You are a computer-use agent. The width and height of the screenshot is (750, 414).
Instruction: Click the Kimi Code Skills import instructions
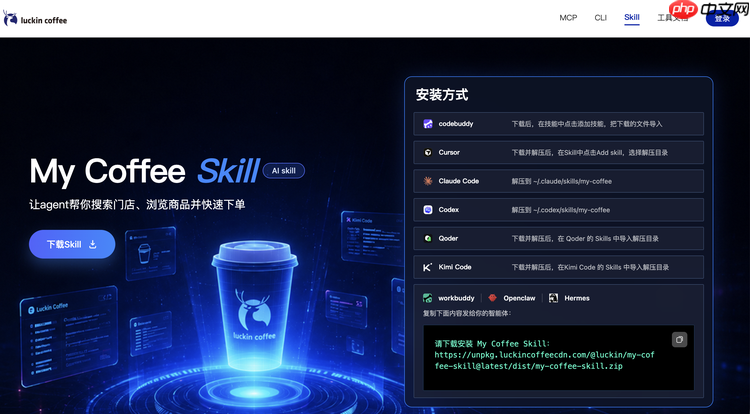590,267
